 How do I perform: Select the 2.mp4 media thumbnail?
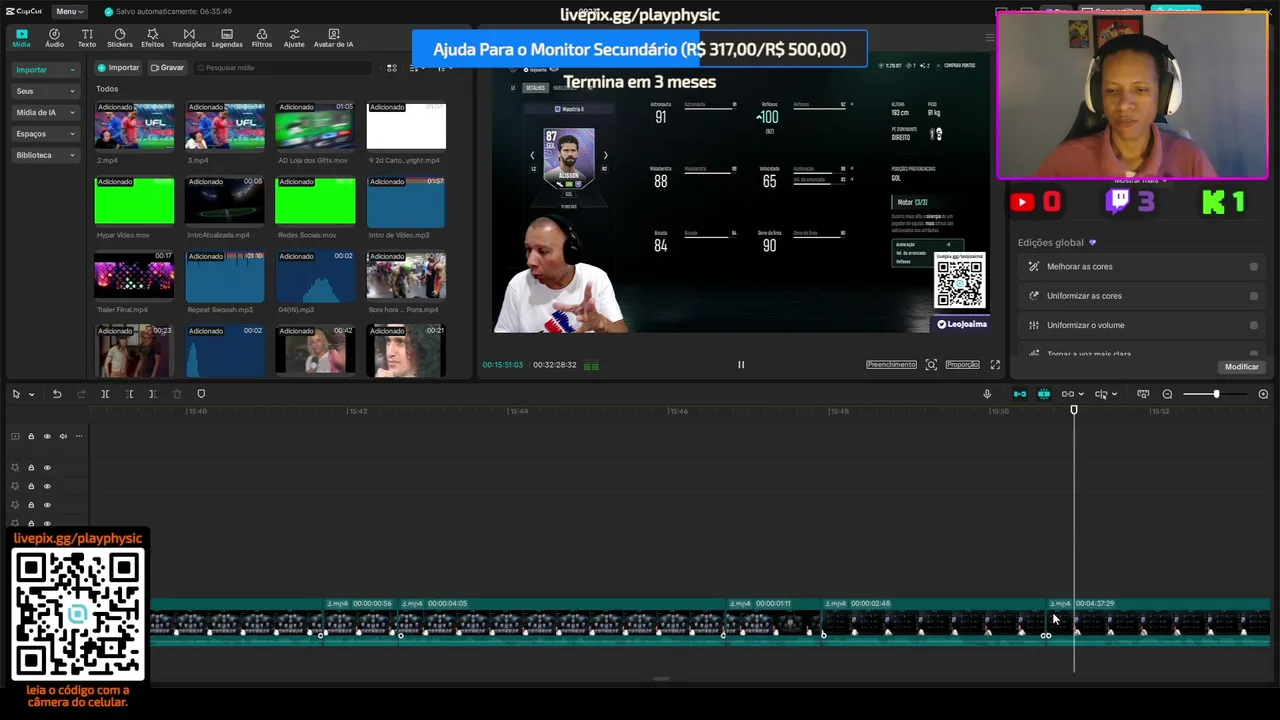click(134, 126)
